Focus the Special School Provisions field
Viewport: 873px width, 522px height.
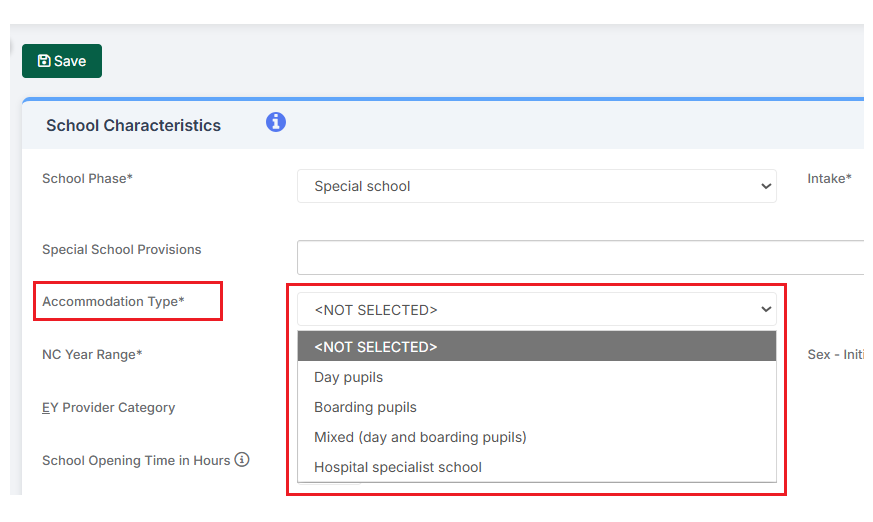tap(580, 257)
